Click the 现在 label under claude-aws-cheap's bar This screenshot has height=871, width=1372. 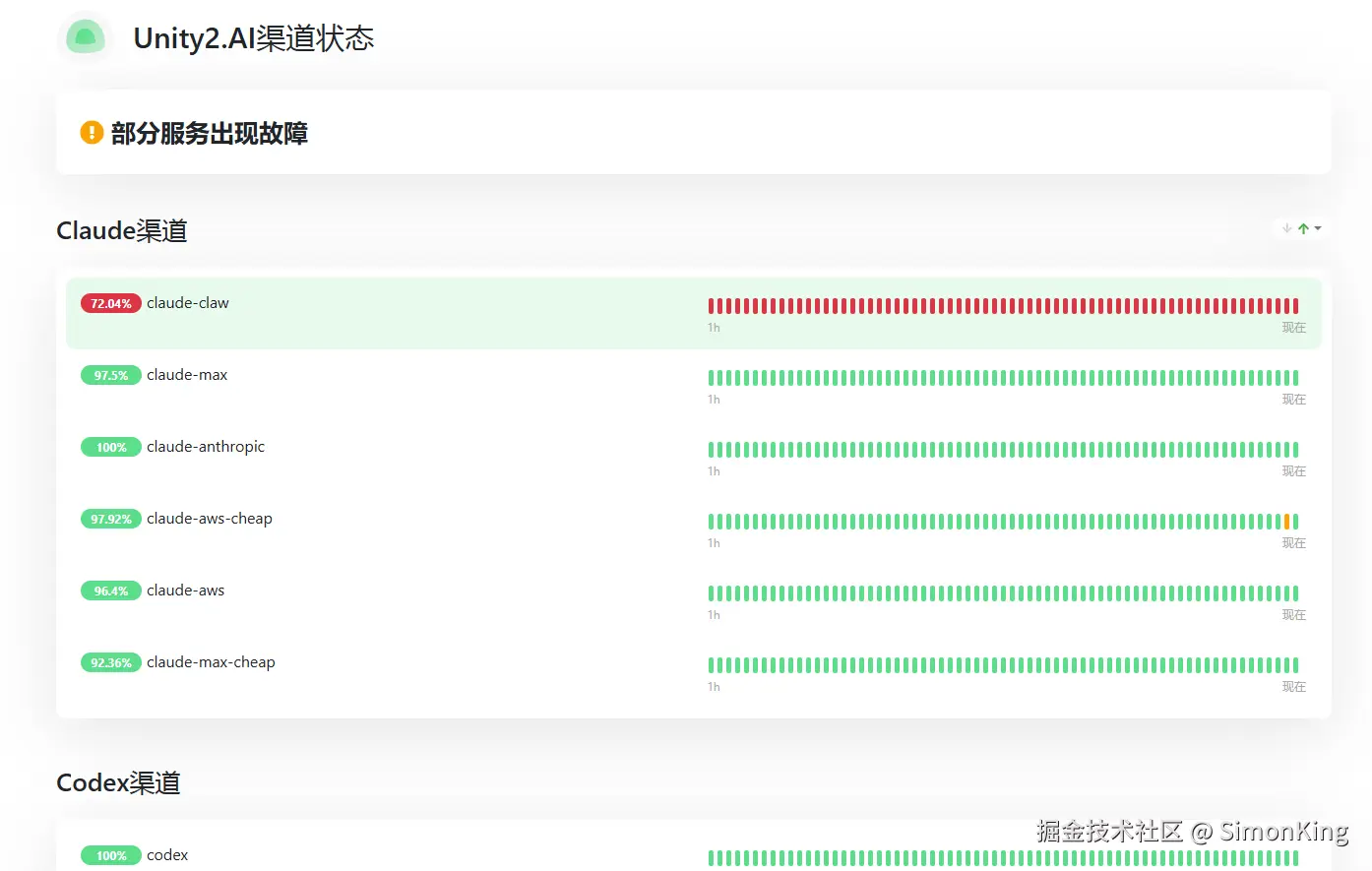click(x=1294, y=543)
